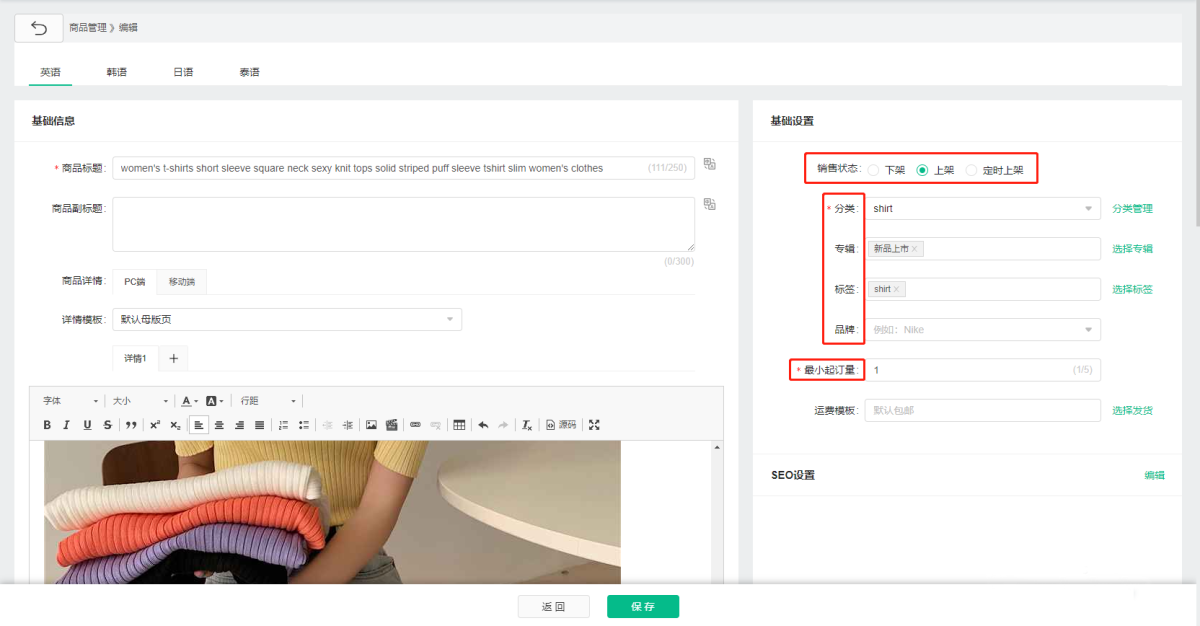Open the 分类 dropdown showing shirt
Image resolution: width=1200 pixels, height=626 pixels.
point(982,209)
